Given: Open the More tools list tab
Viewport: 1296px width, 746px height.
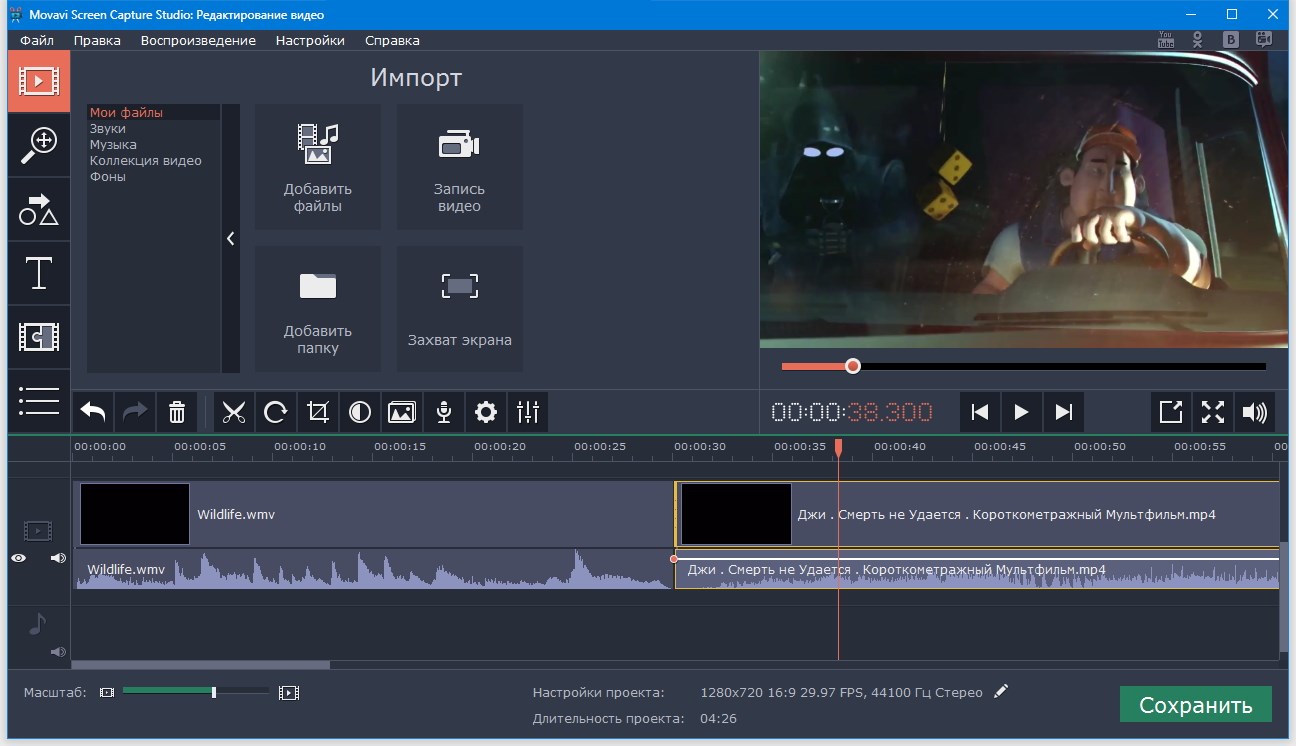Looking at the screenshot, I should click(39, 401).
